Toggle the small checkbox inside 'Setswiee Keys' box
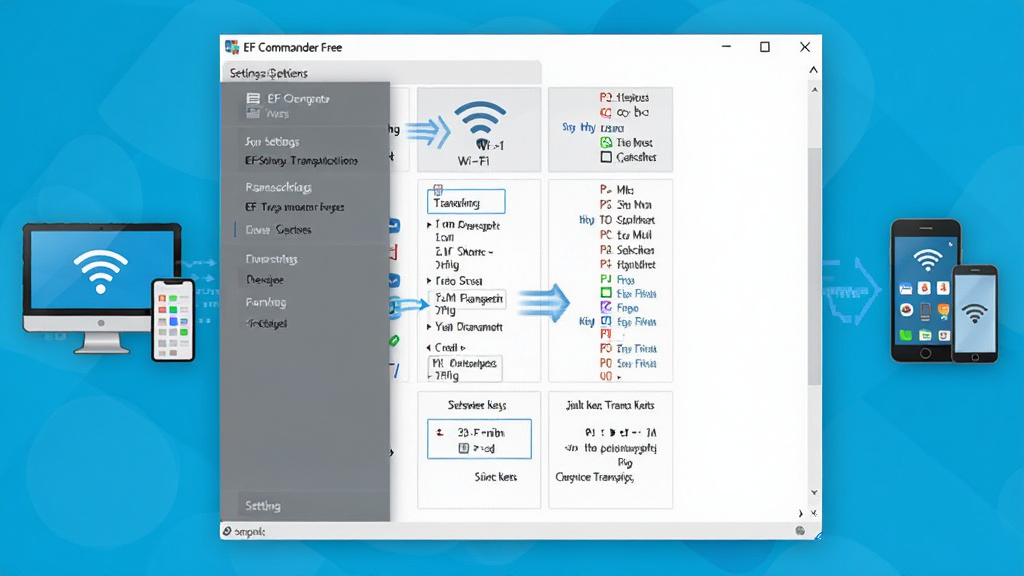 [x=464, y=448]
